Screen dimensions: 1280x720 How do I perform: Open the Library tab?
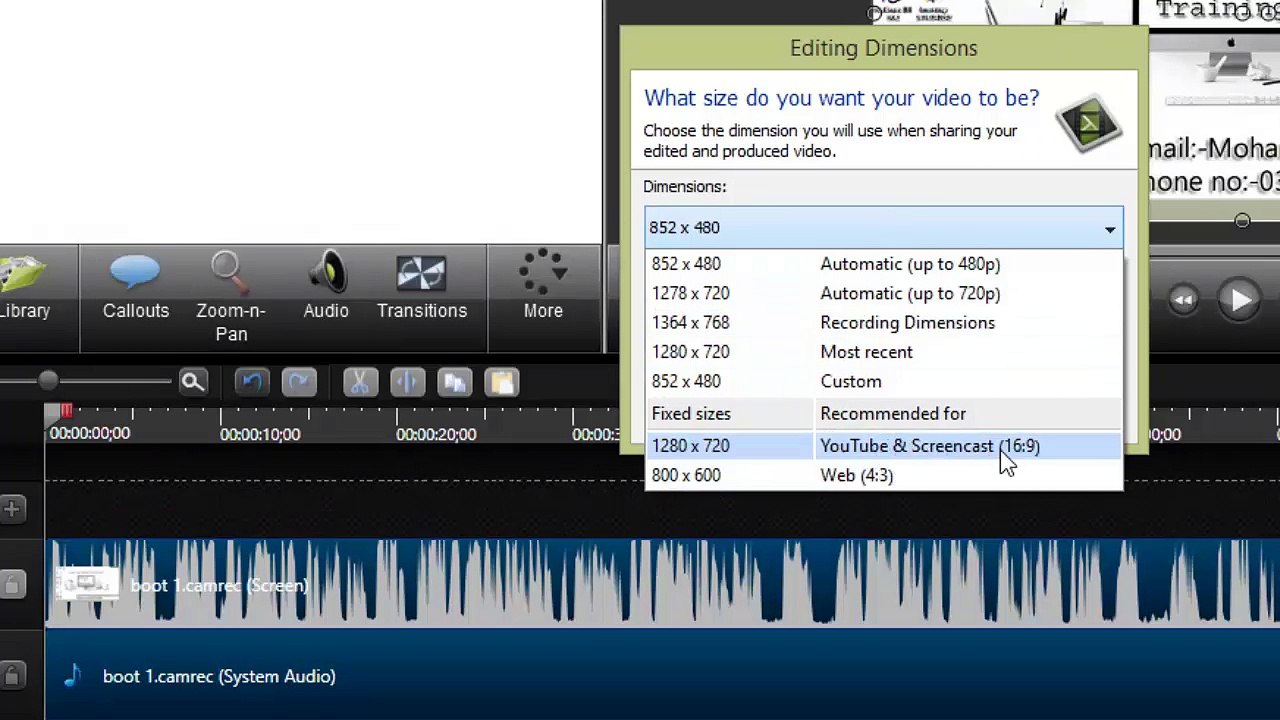24,289
